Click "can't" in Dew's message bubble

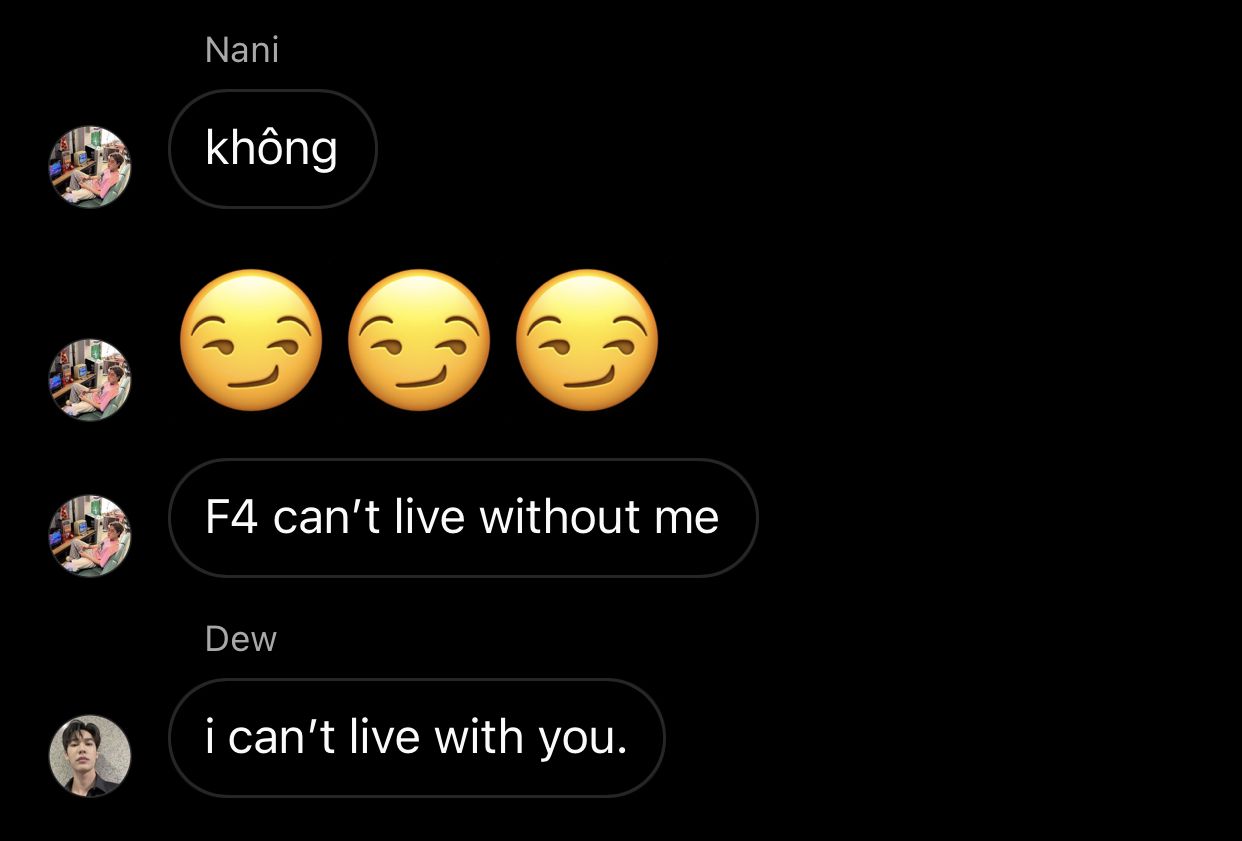282,737
